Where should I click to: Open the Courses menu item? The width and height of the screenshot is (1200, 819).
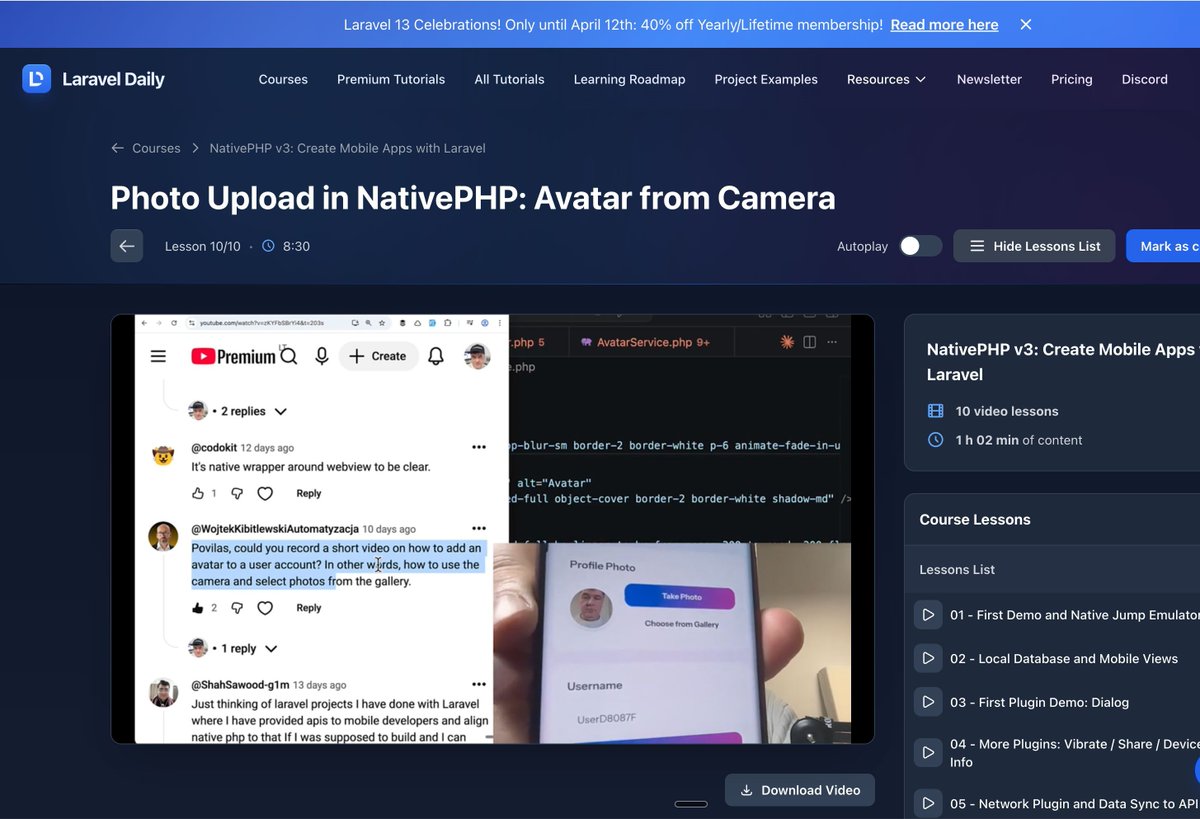point(283,79)
